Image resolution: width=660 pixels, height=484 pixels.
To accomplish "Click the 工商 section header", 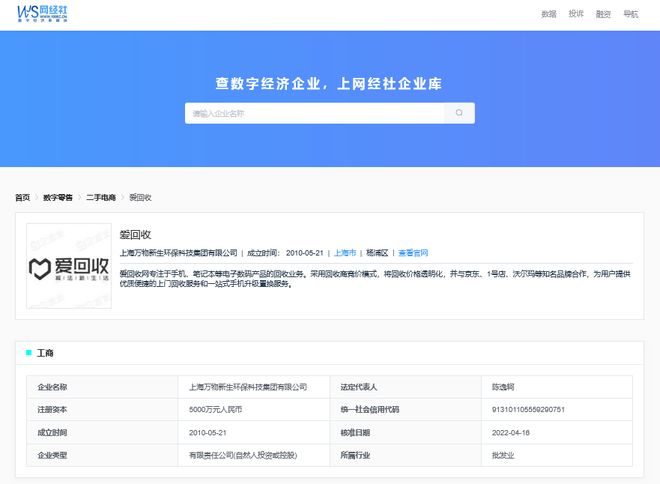I will (x=45, y=353).
